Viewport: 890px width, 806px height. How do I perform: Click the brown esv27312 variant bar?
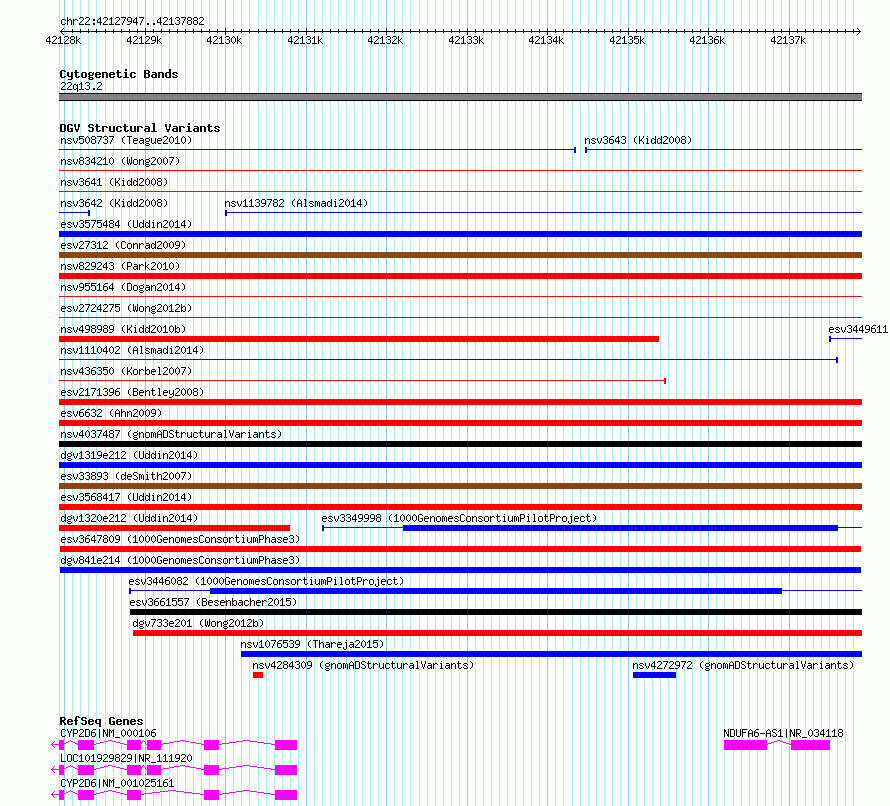coord(461,255)
